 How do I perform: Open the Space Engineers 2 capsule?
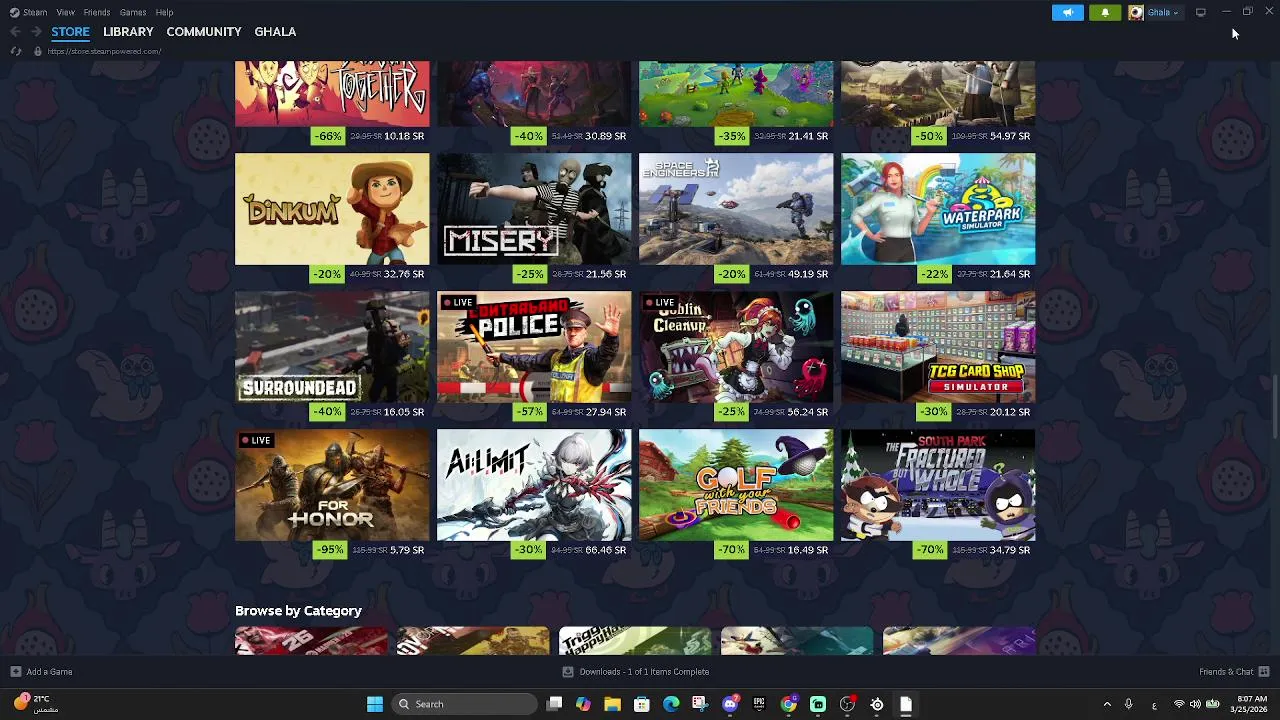pos(736,209)
